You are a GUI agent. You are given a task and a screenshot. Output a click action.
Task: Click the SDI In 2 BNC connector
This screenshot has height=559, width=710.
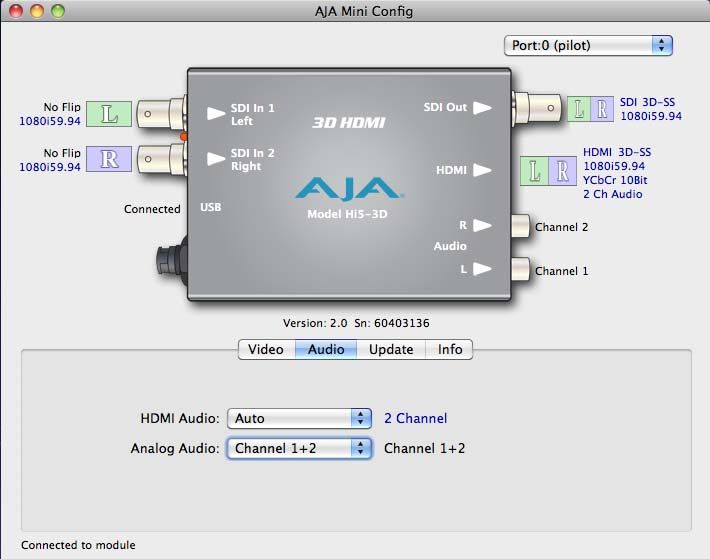(x=161, y=159)
